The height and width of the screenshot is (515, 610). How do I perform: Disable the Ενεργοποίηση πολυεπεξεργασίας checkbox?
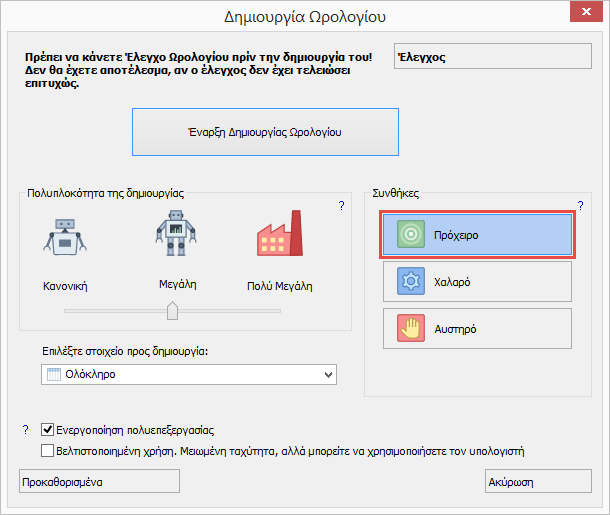tap(48, 430)
